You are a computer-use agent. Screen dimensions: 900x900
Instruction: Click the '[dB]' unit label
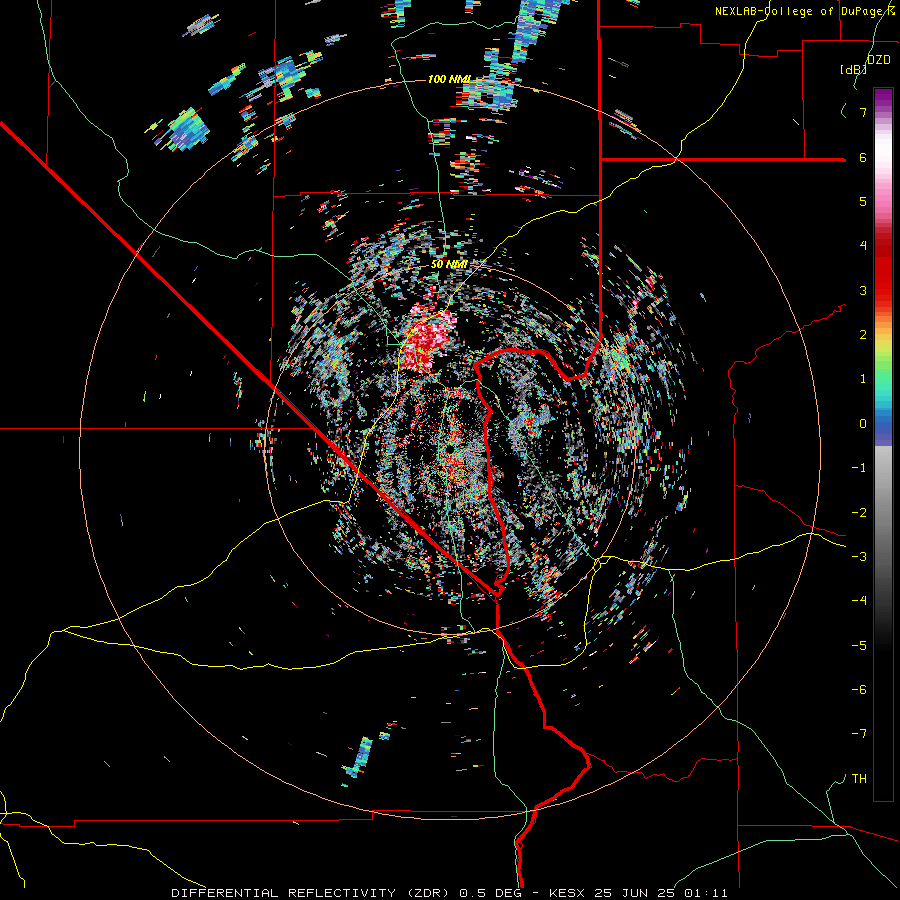854,70
